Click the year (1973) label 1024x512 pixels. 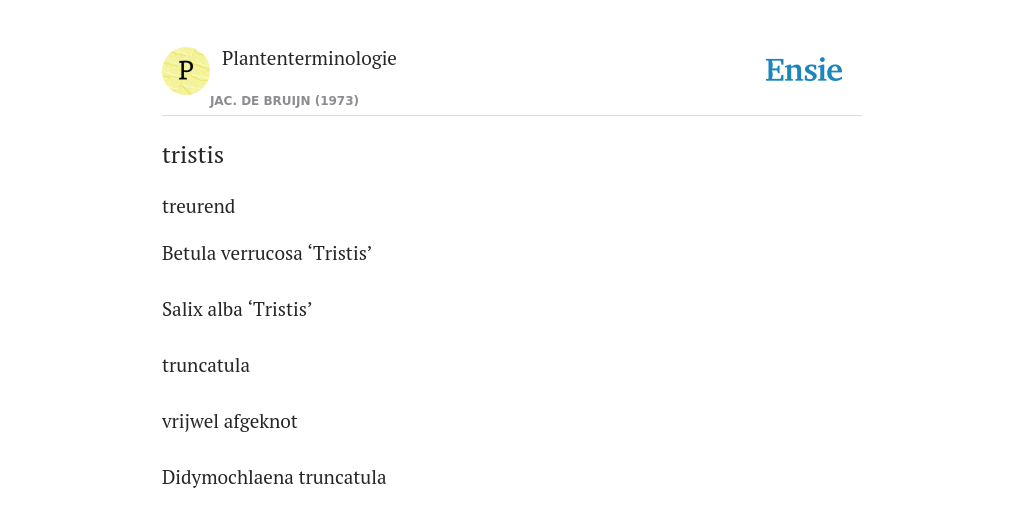click(337, 101)
